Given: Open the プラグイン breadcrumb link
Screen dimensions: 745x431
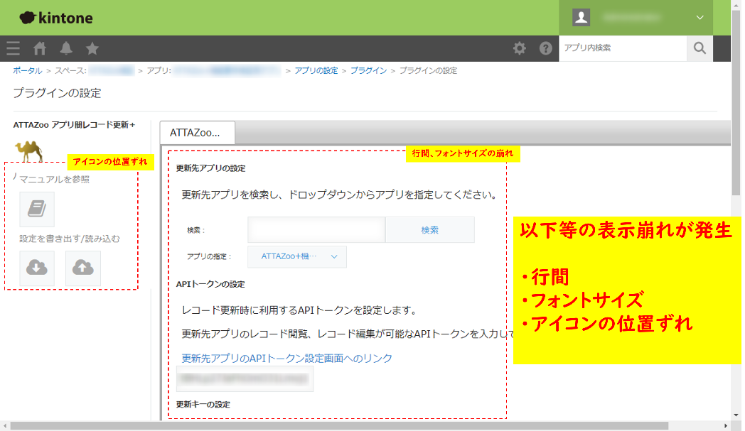Looking at the screenshot, I should coord(368,70).
